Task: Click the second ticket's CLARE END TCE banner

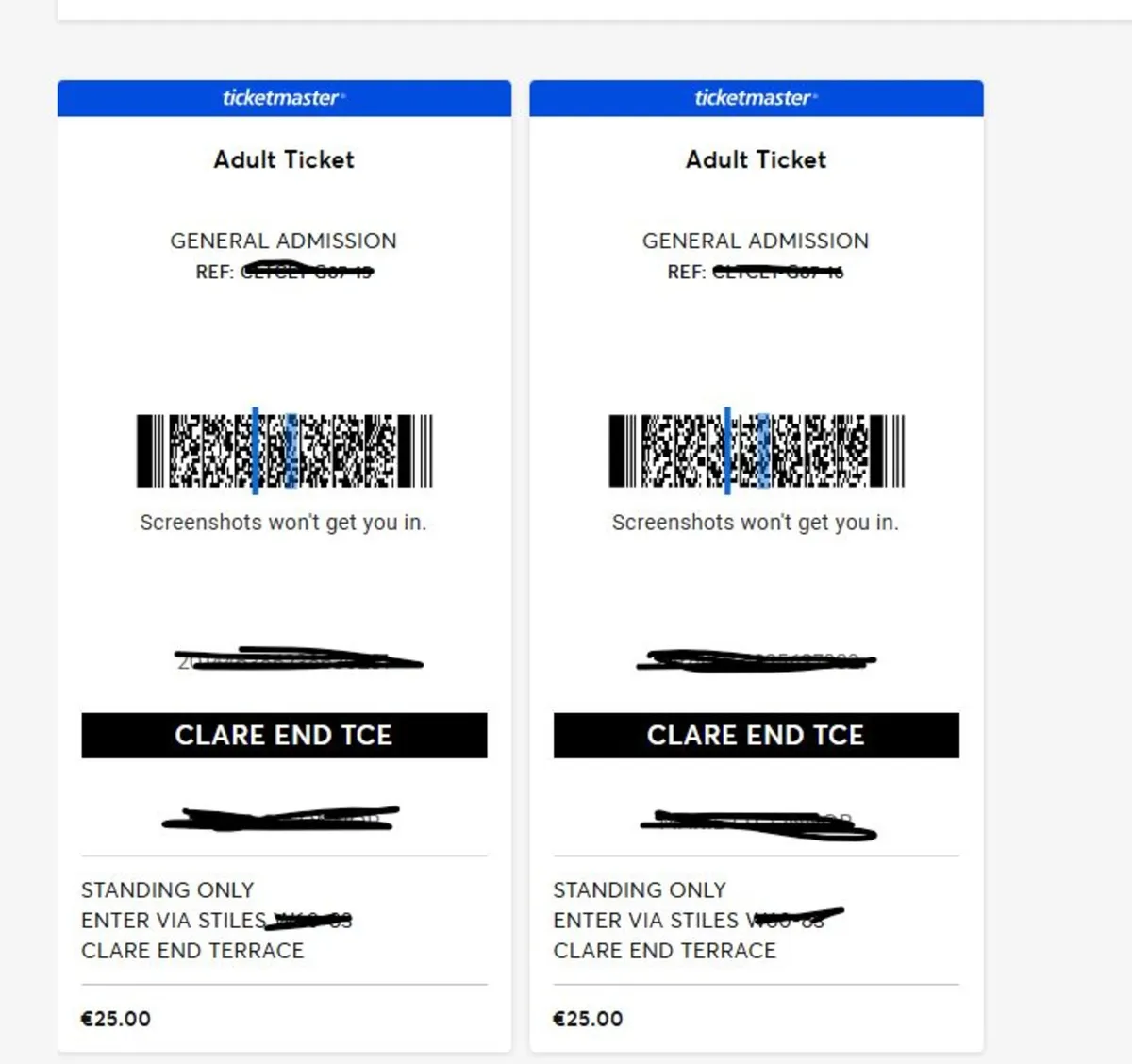Action: coord(756,736)
